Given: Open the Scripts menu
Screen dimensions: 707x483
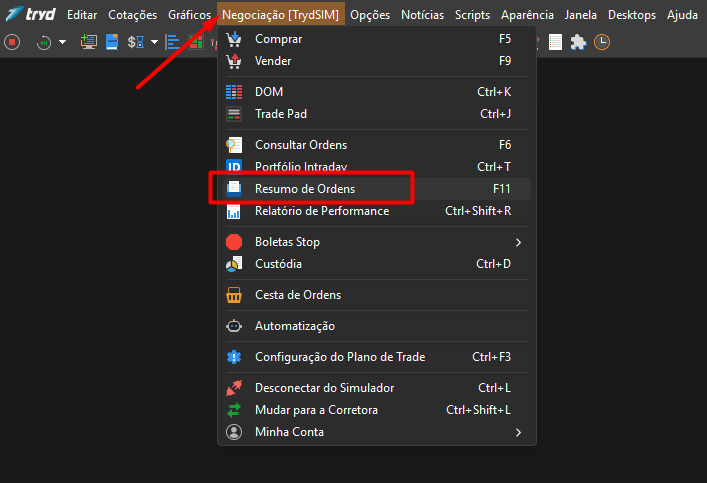Looking at the screenshot, I should 472,15.
